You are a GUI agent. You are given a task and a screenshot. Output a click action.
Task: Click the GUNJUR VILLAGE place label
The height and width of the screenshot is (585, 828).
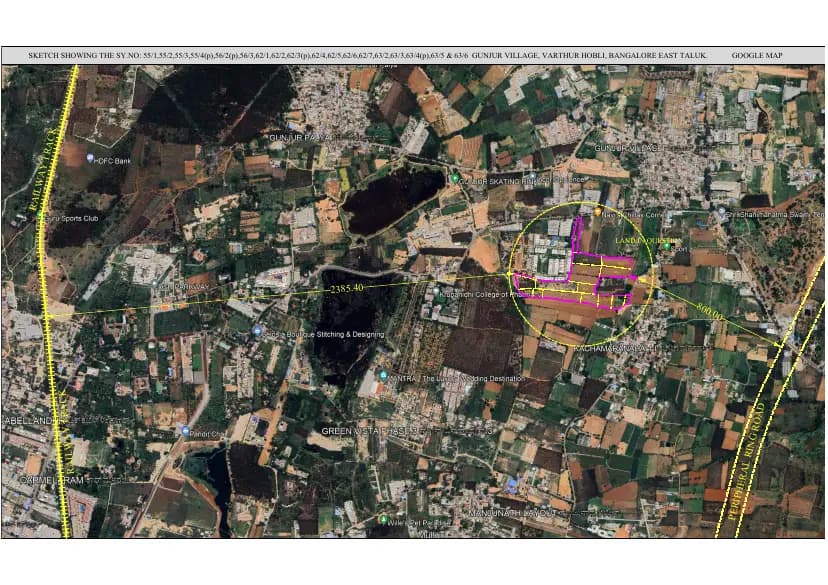(x=627, y=148)
